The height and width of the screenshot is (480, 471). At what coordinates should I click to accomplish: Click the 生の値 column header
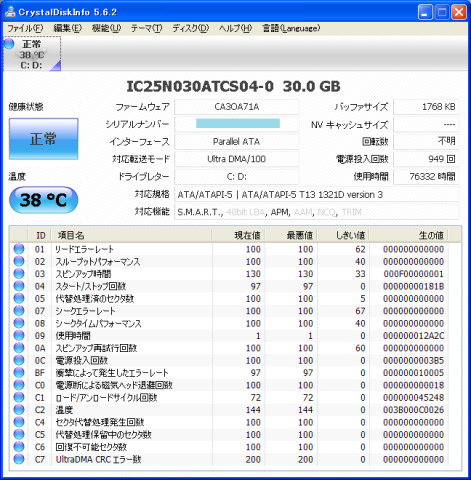(409, 235)
